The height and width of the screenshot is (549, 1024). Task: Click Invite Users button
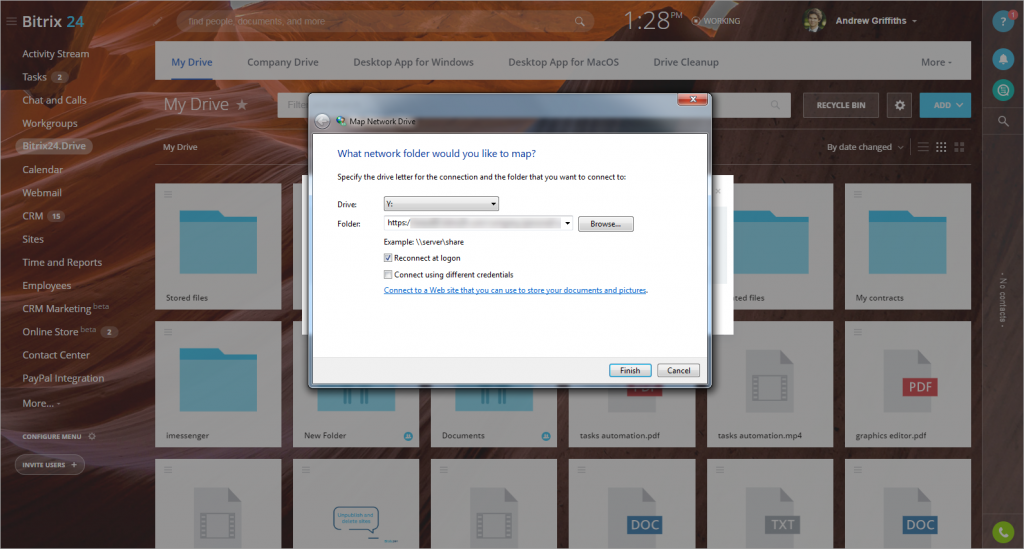tap(50, 465)
